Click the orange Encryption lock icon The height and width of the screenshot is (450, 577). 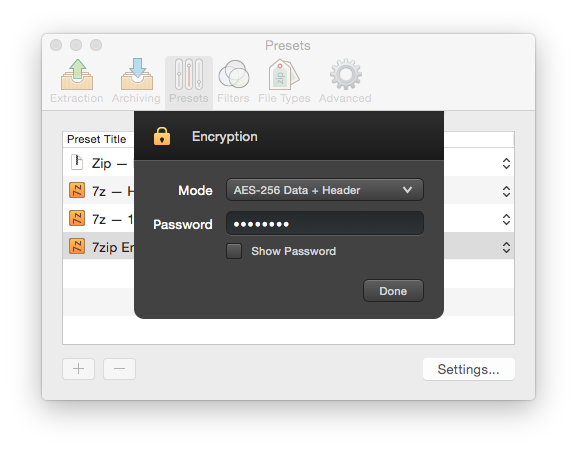[x=162, y=136]
